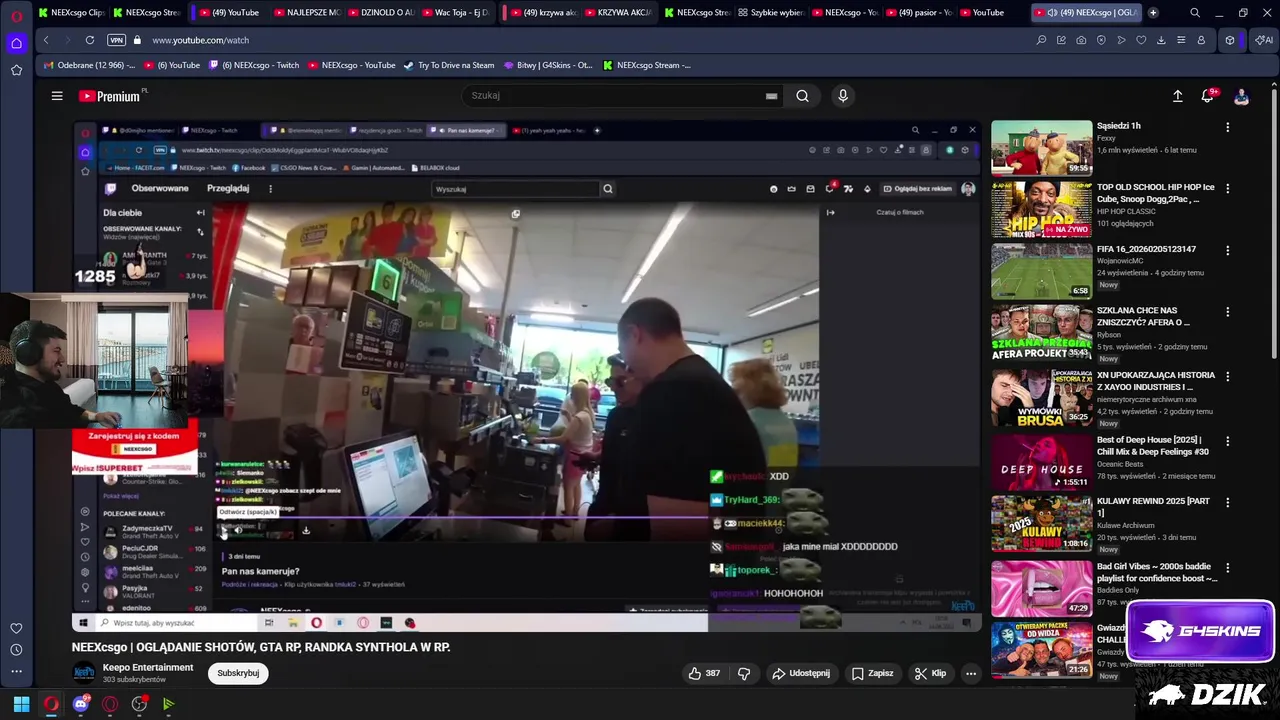
Task: Open Opera sidebar bookmarks star
Action: click(16, 70)
